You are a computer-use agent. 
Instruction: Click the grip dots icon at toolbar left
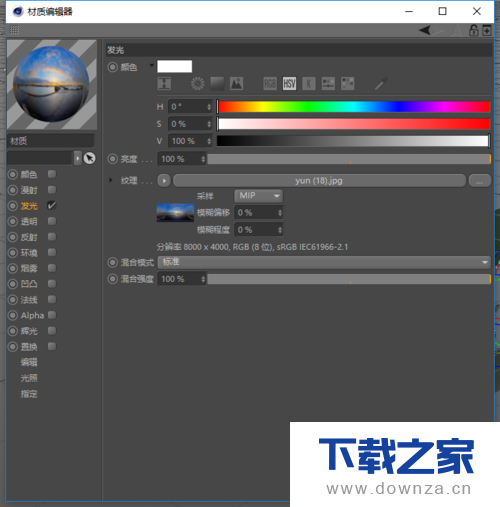coord(14,30)
